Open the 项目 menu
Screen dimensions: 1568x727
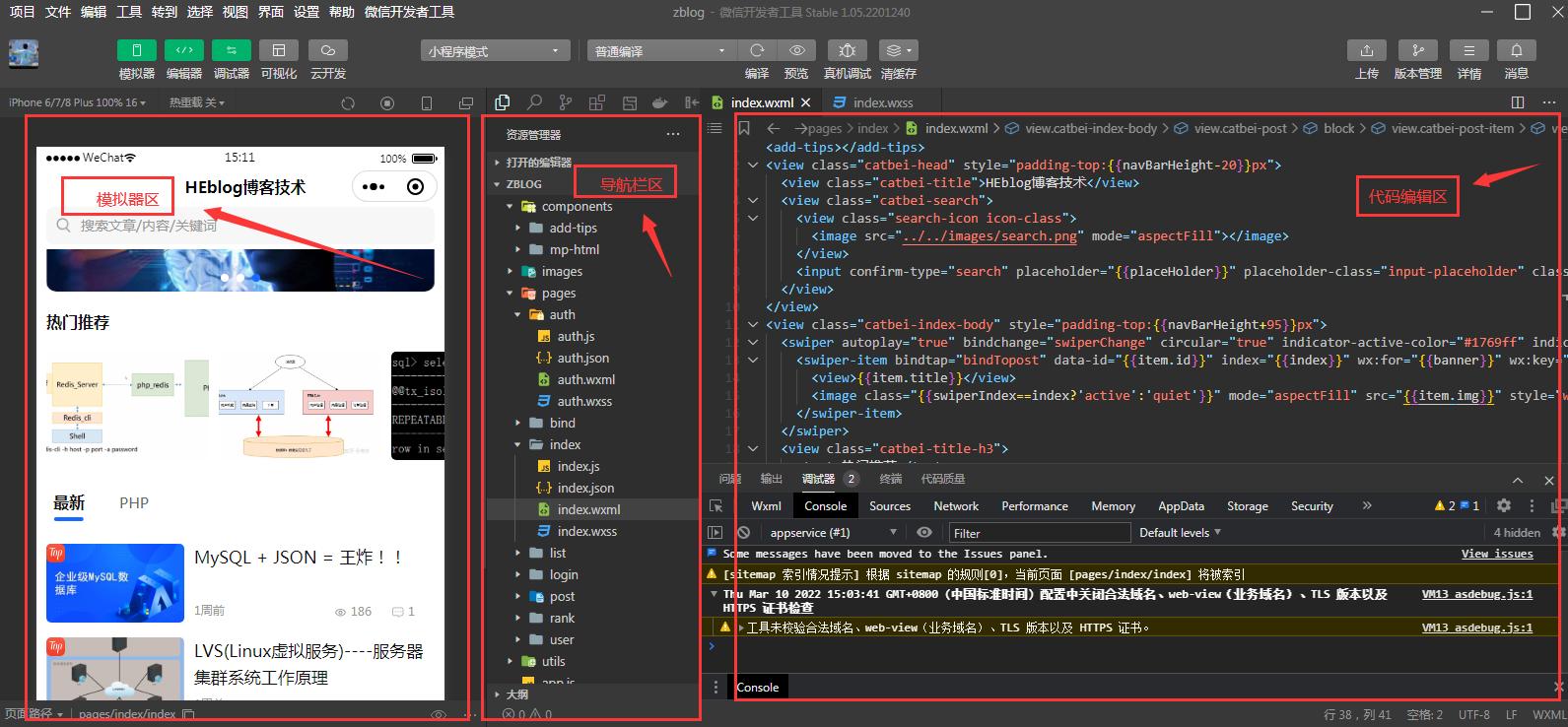point(22,12)
